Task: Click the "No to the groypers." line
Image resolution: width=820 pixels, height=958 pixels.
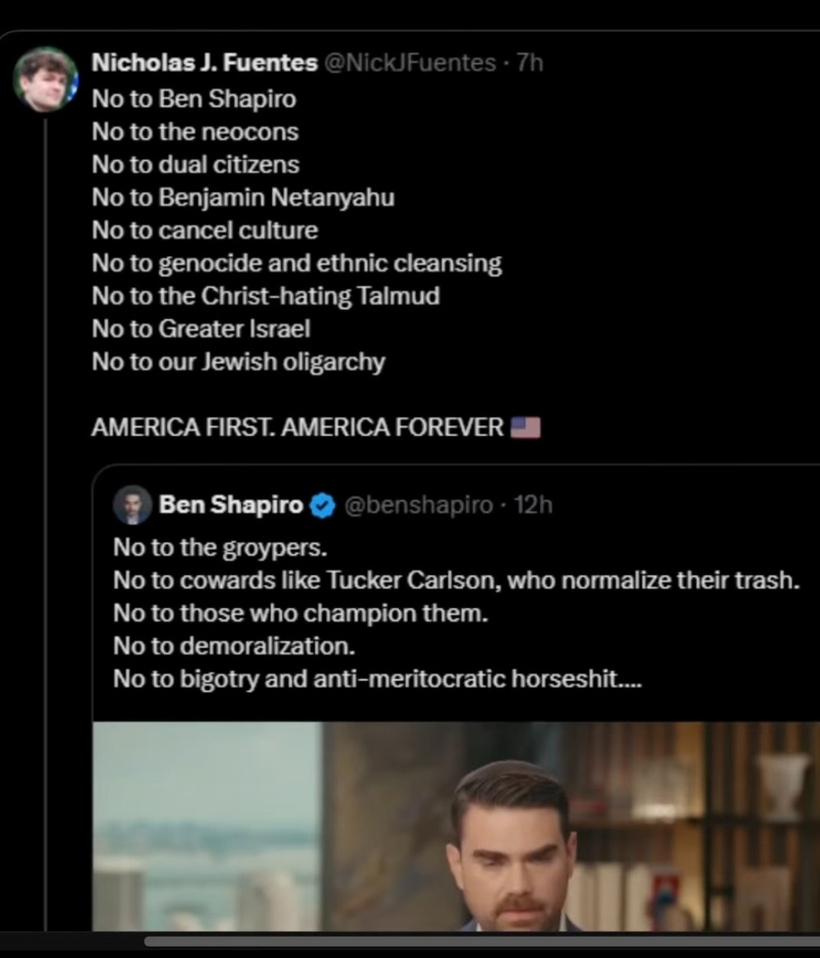Action: (220, 548)
